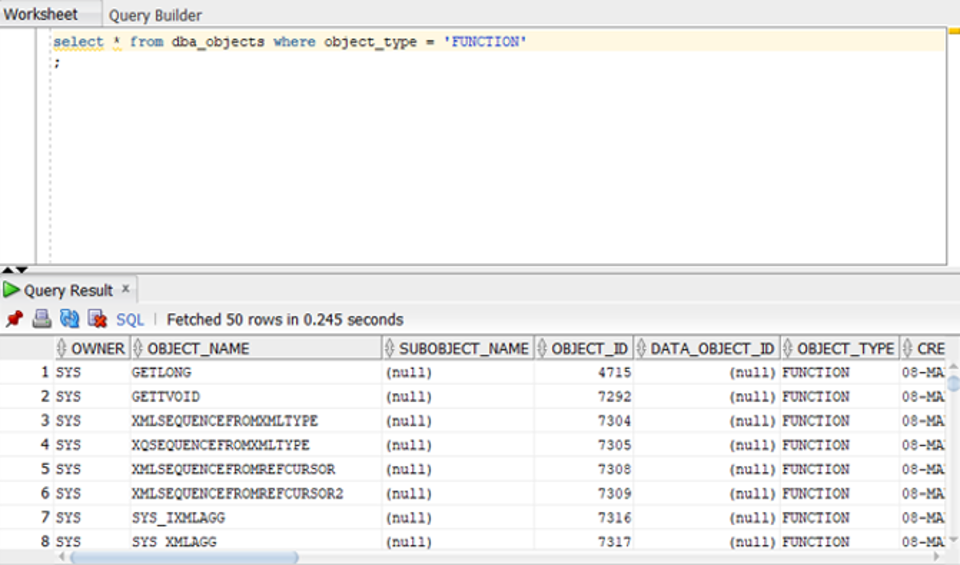This screenshot has height=565, width=960.
Task: Select the Worksheet tab
Action: click(x=40, y=15)
